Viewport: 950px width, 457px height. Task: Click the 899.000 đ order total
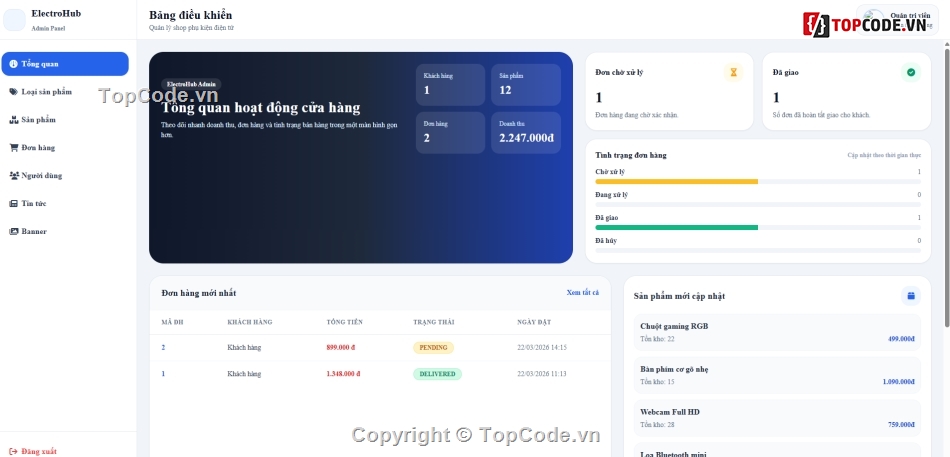(340, 347)
